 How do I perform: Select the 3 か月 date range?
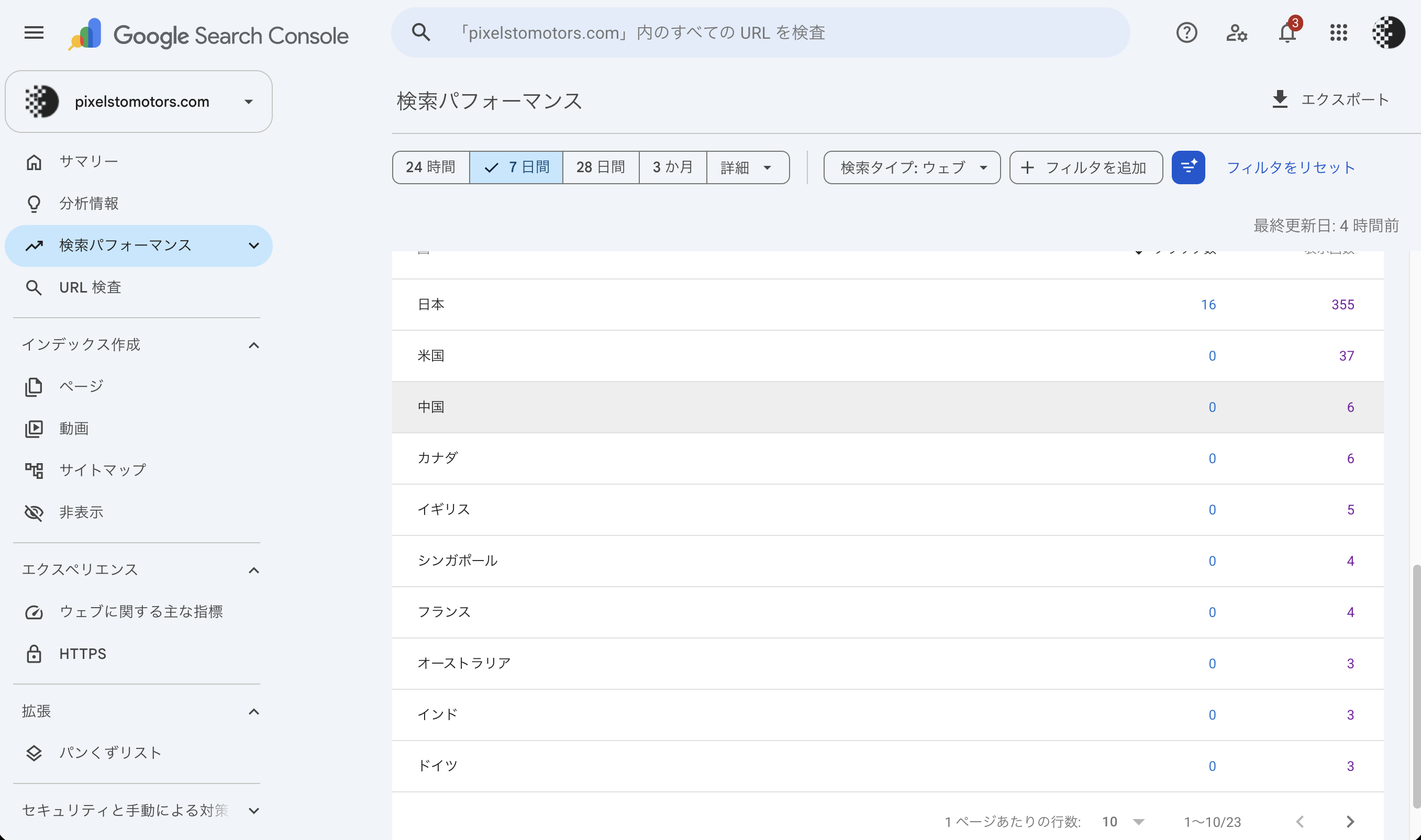[x=673, y=167]
